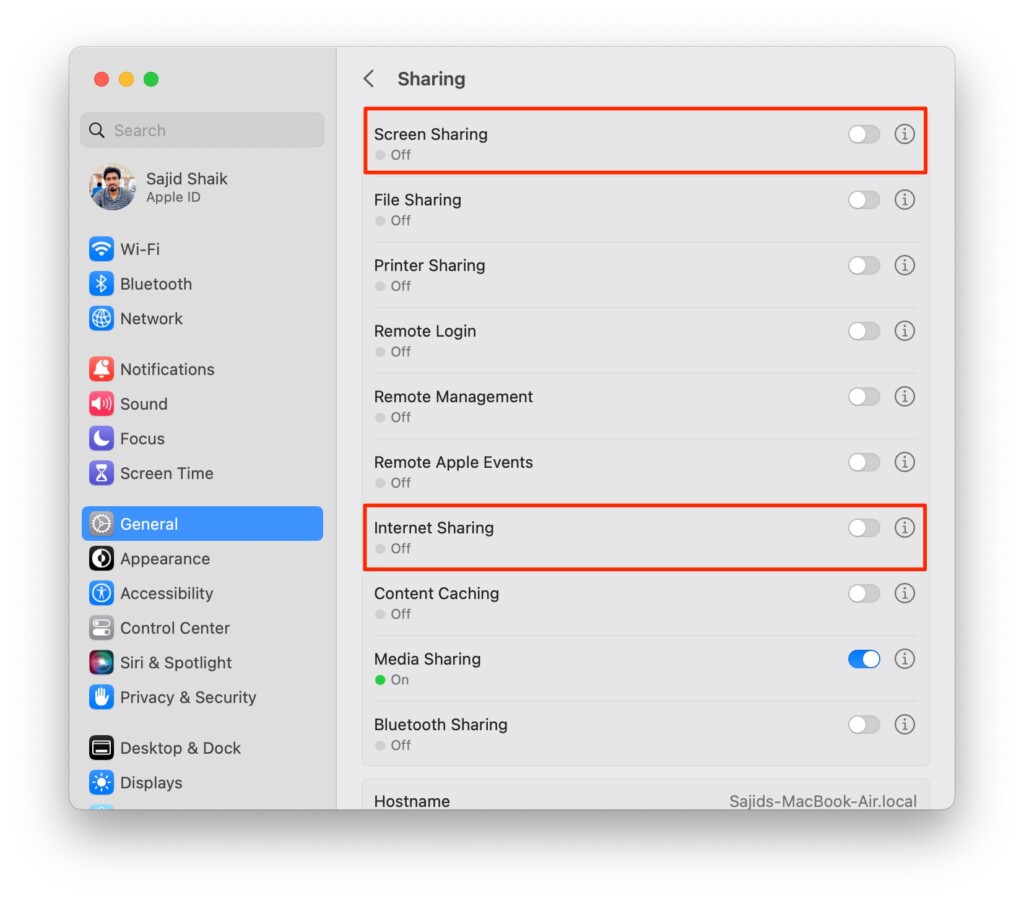1024x901 pixels.
Task: Turn on Internet Sharing switch
Action: tap(863, 528)
